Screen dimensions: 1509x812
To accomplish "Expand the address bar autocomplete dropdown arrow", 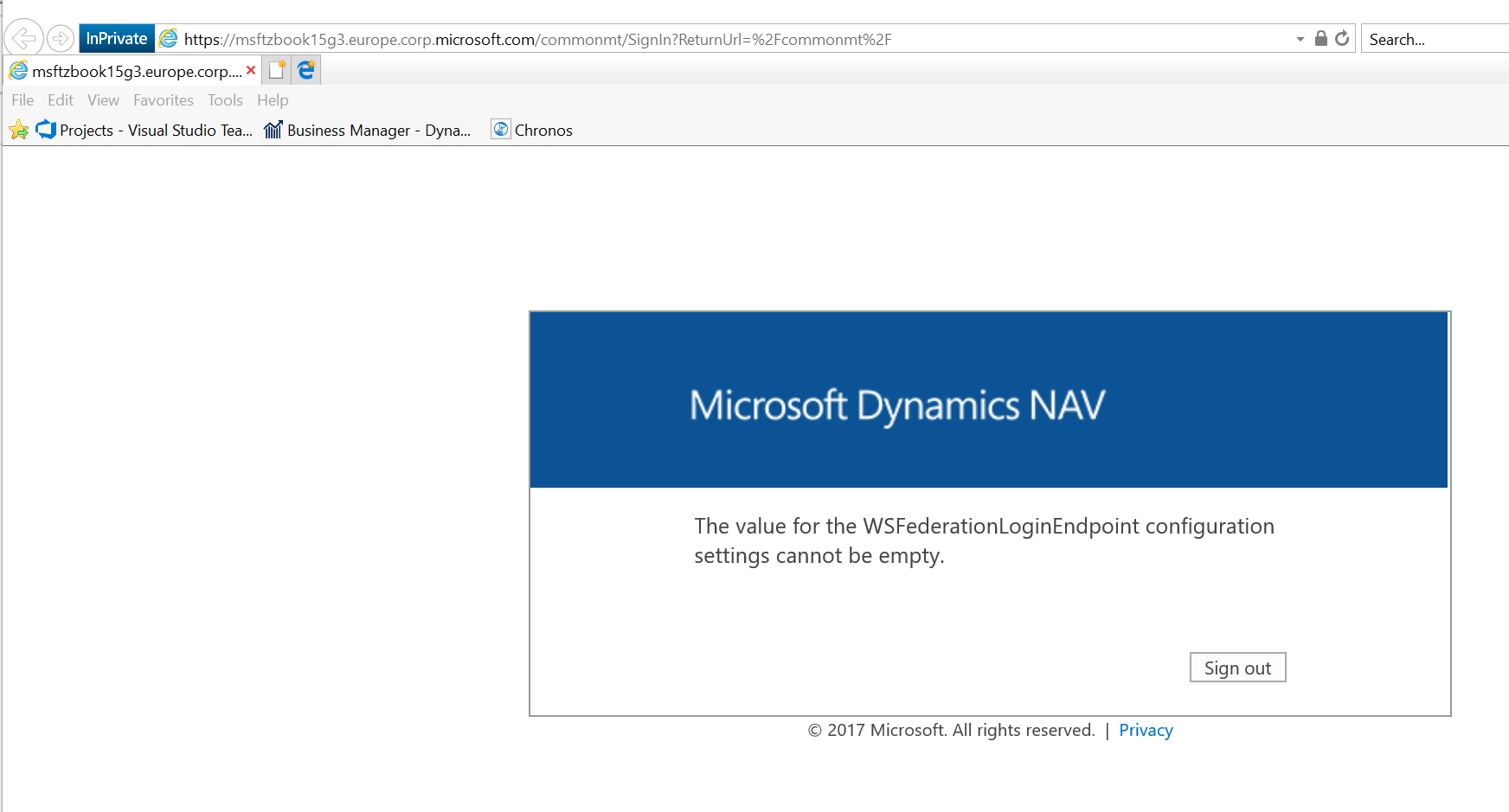I will [x=1300, y=40].
